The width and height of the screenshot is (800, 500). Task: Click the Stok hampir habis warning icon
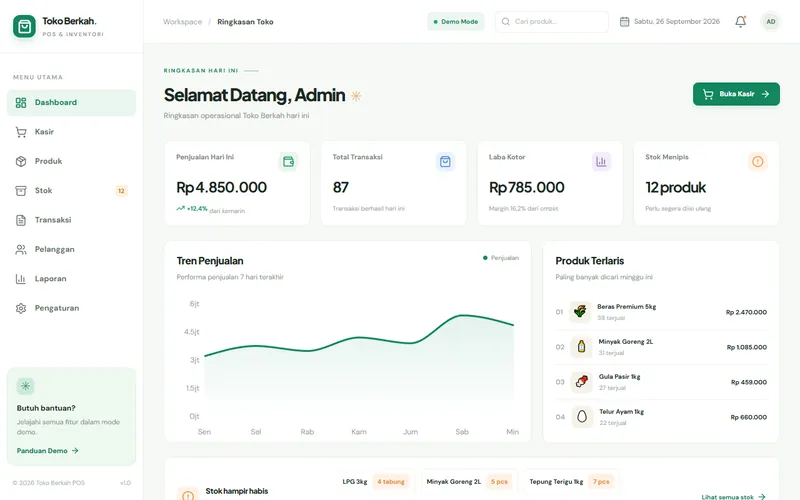click(x=188, y=494)
